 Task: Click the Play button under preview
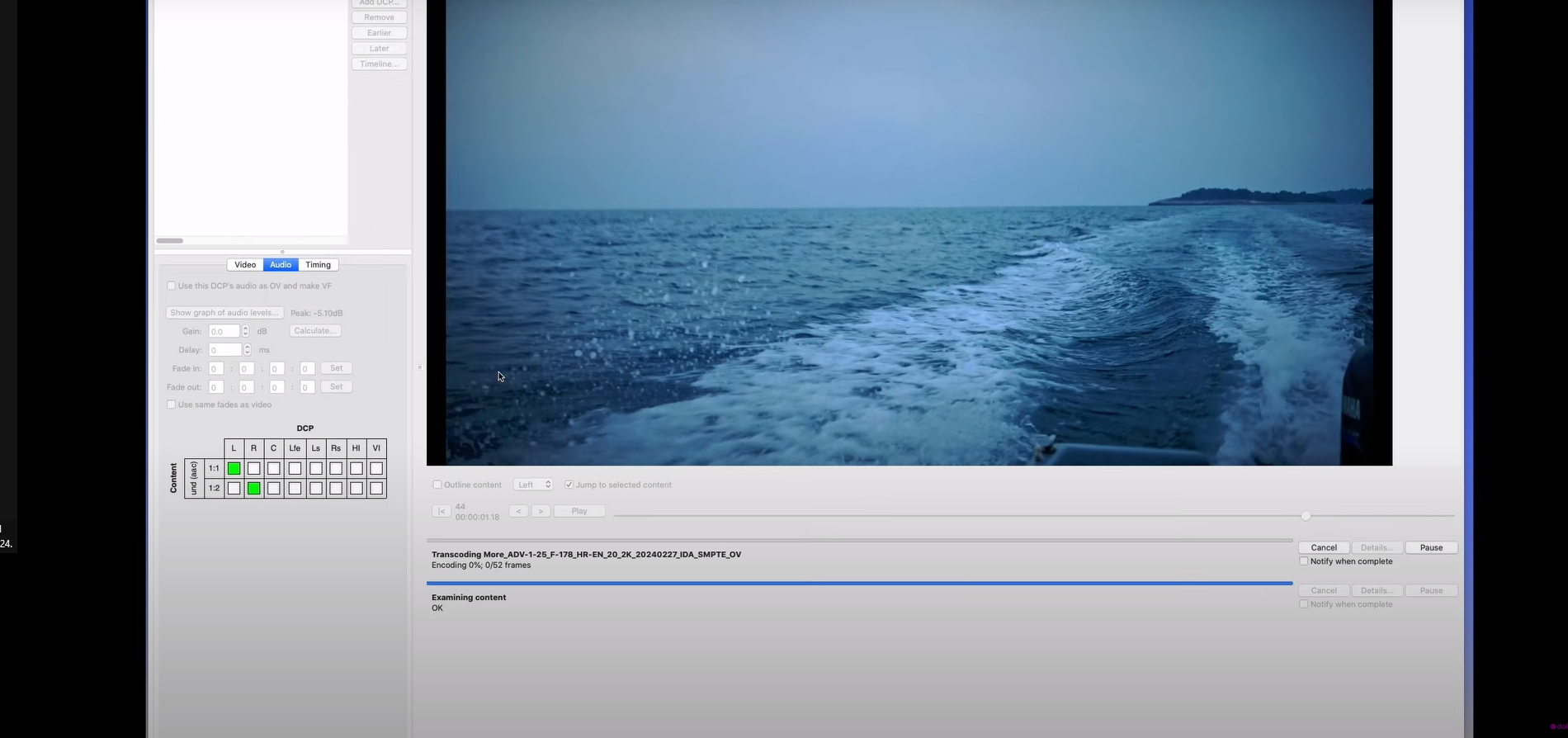pos(579,511)
